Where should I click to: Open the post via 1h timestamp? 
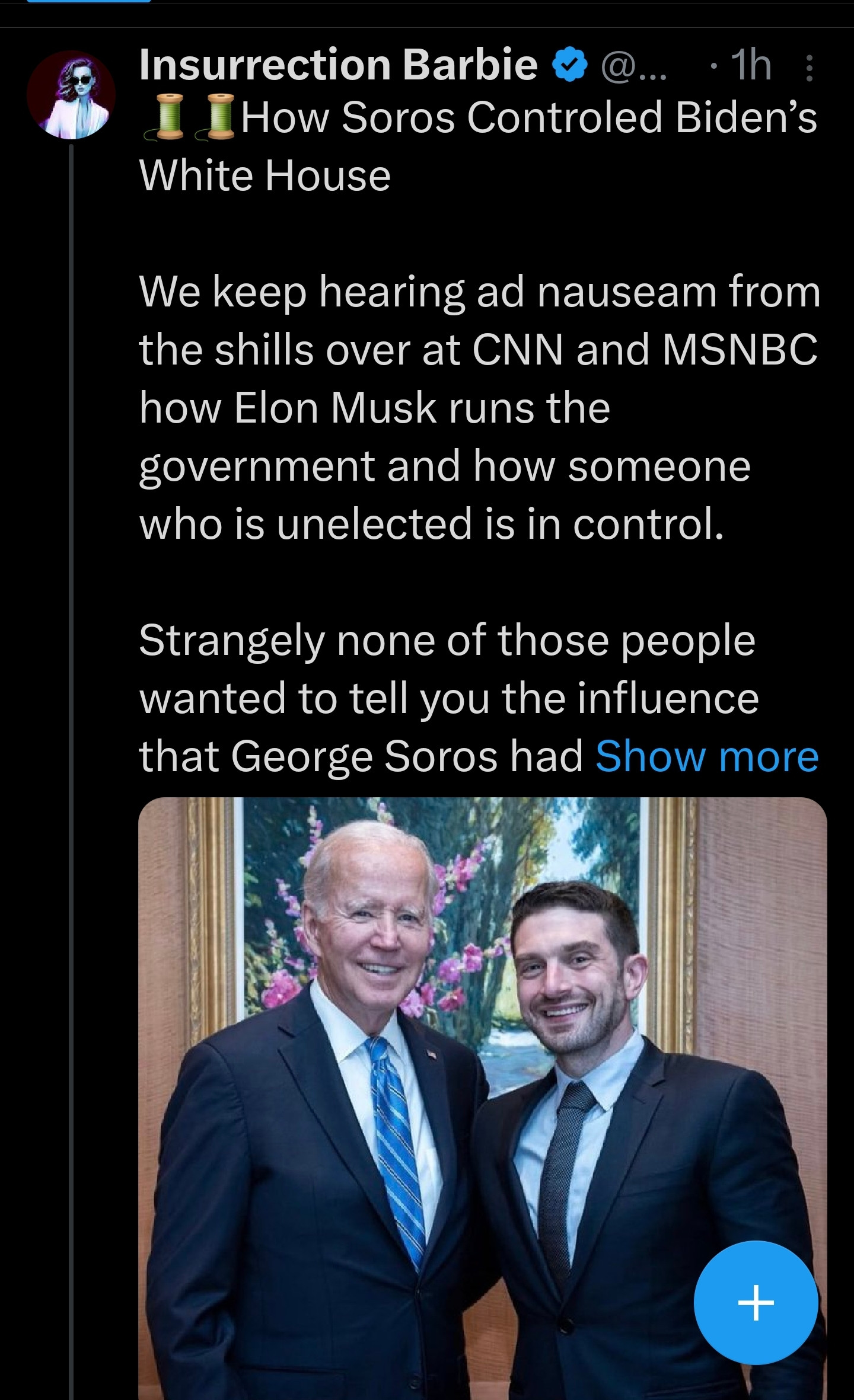tap(751, 65)
